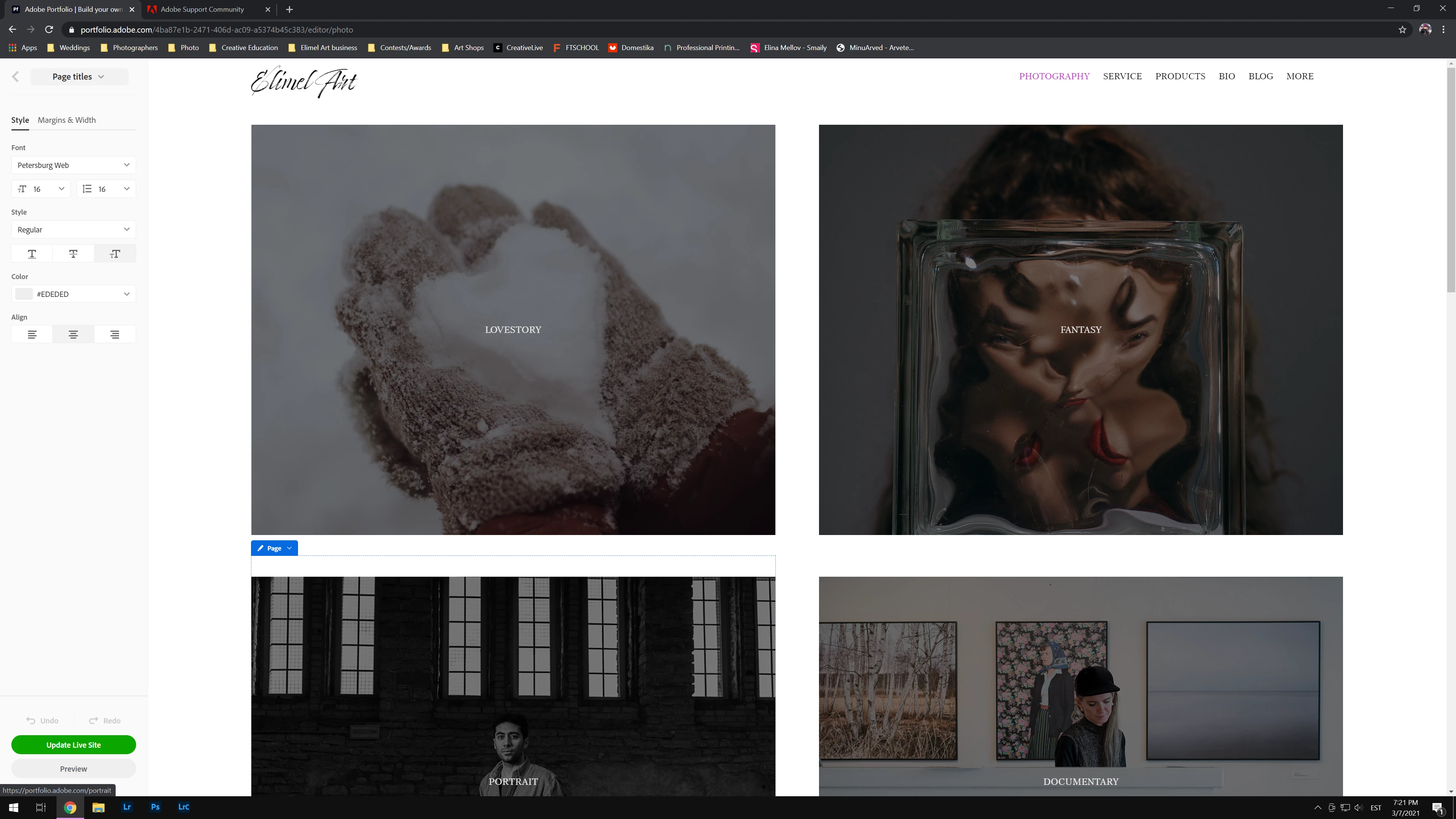Open the Petersburg Web font dropdown

click(74, 165)
